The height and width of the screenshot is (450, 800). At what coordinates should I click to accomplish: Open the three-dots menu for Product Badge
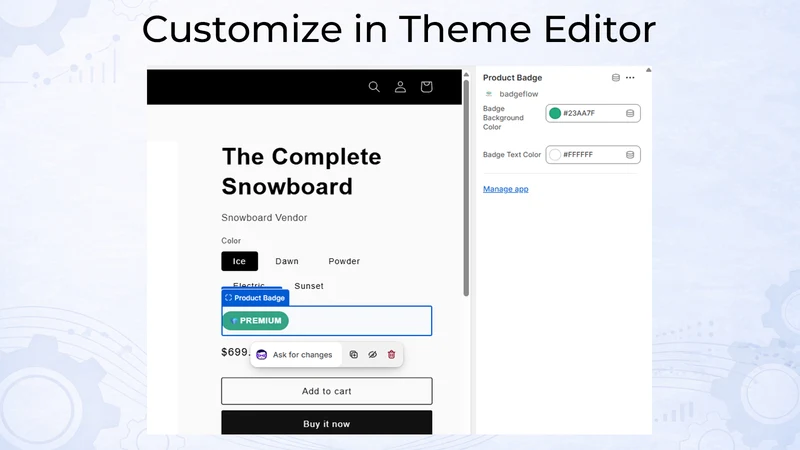click(630, 78)
